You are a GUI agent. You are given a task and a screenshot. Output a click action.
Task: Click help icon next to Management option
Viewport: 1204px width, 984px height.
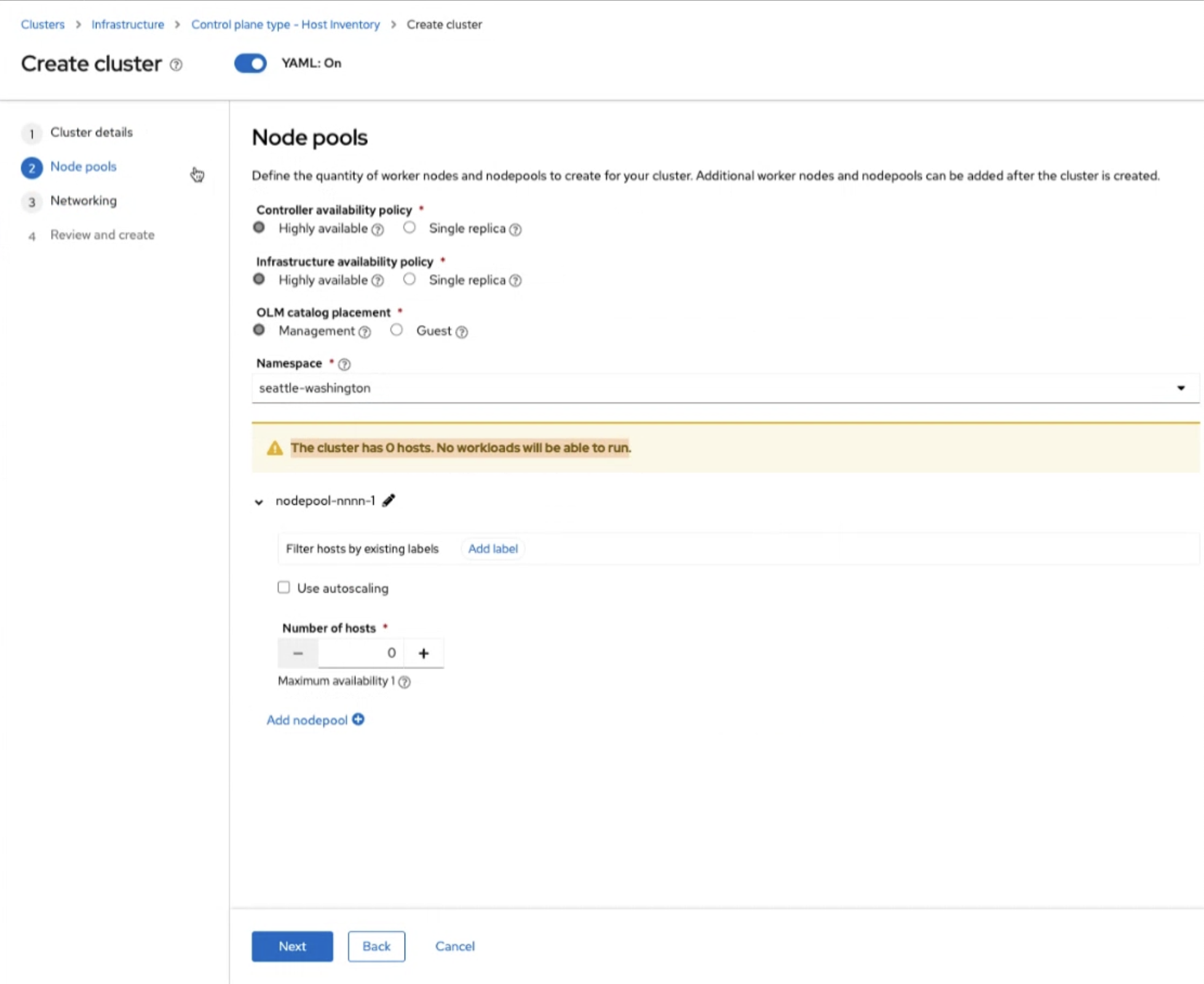(x=365, y=332)
